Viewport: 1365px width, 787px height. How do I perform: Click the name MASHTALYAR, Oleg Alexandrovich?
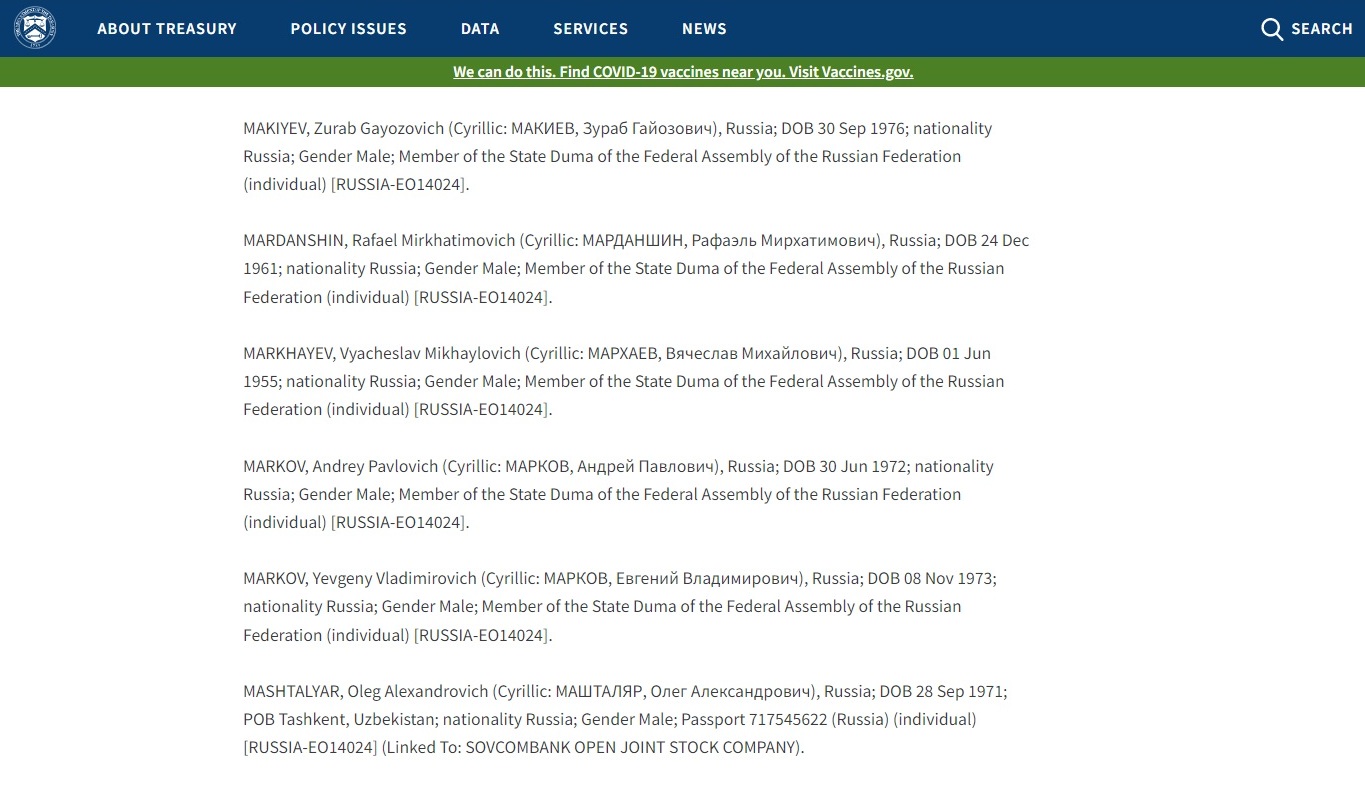(x=365, y=692)
